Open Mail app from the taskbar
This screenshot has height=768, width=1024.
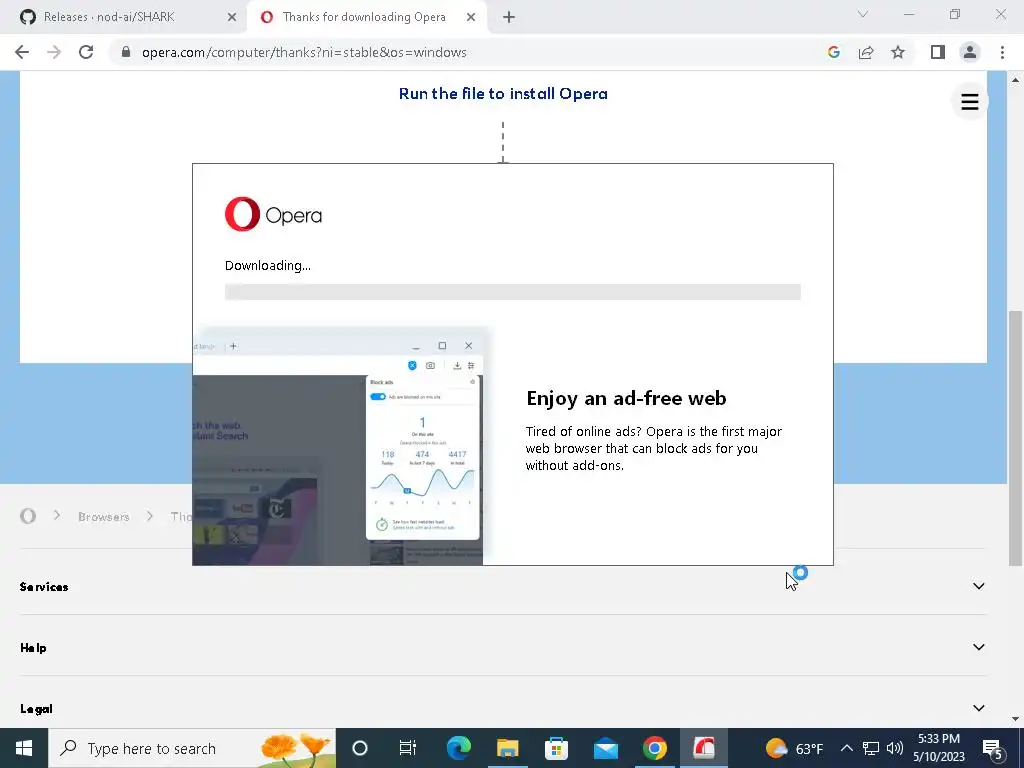pos(605,748)
